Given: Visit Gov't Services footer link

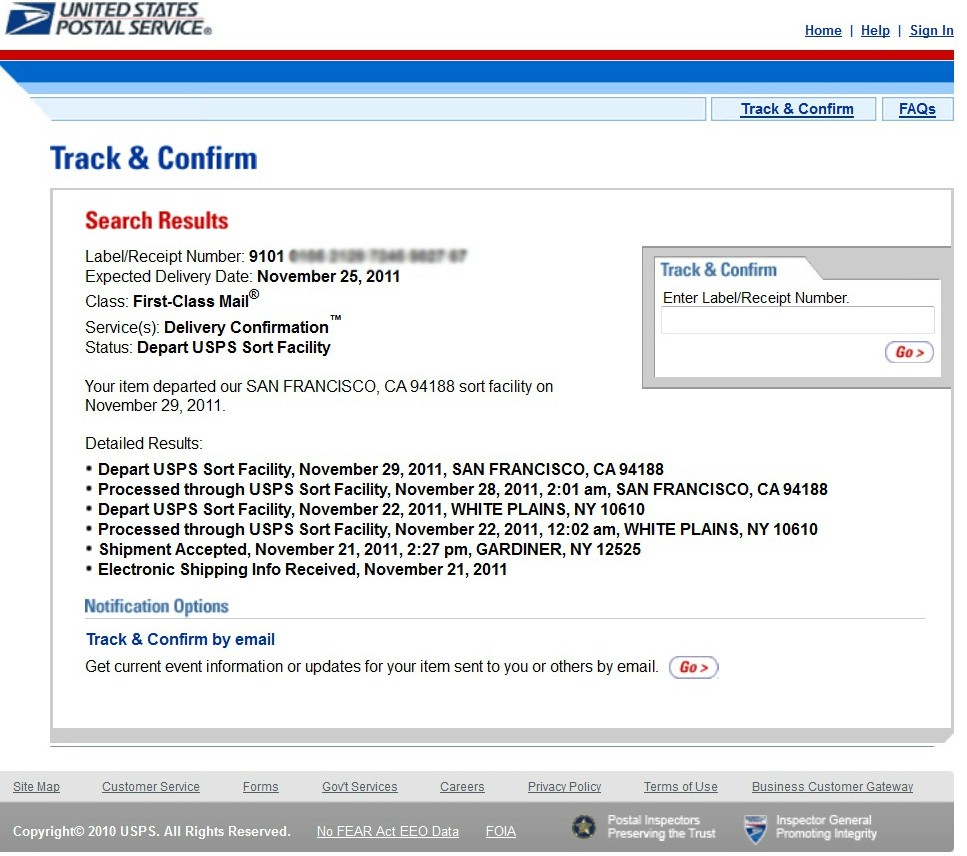Looking at the screenshot, I should click(360, 786).
